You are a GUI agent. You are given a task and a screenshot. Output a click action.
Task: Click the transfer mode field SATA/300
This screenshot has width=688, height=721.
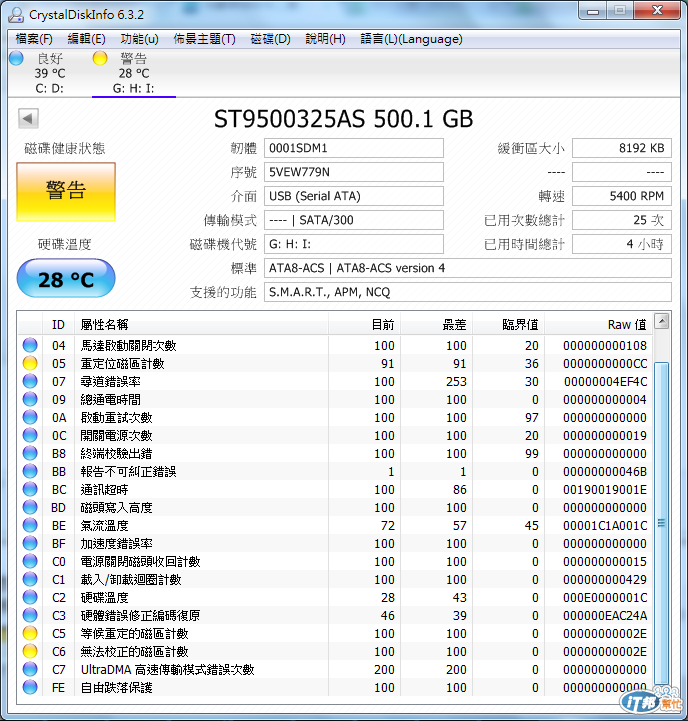click(x=354, y=220)
